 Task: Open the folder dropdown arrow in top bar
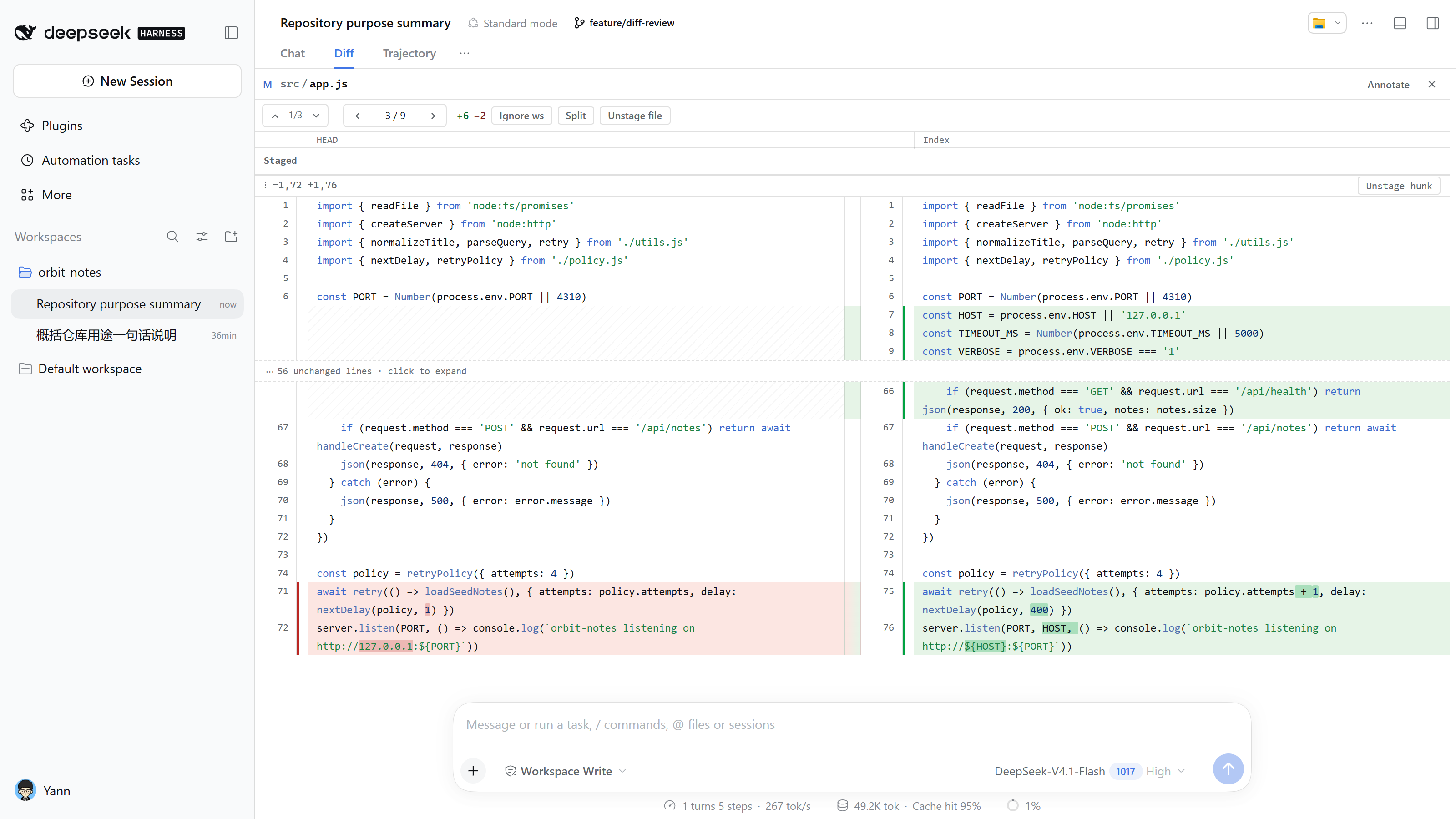(1337, 23)
